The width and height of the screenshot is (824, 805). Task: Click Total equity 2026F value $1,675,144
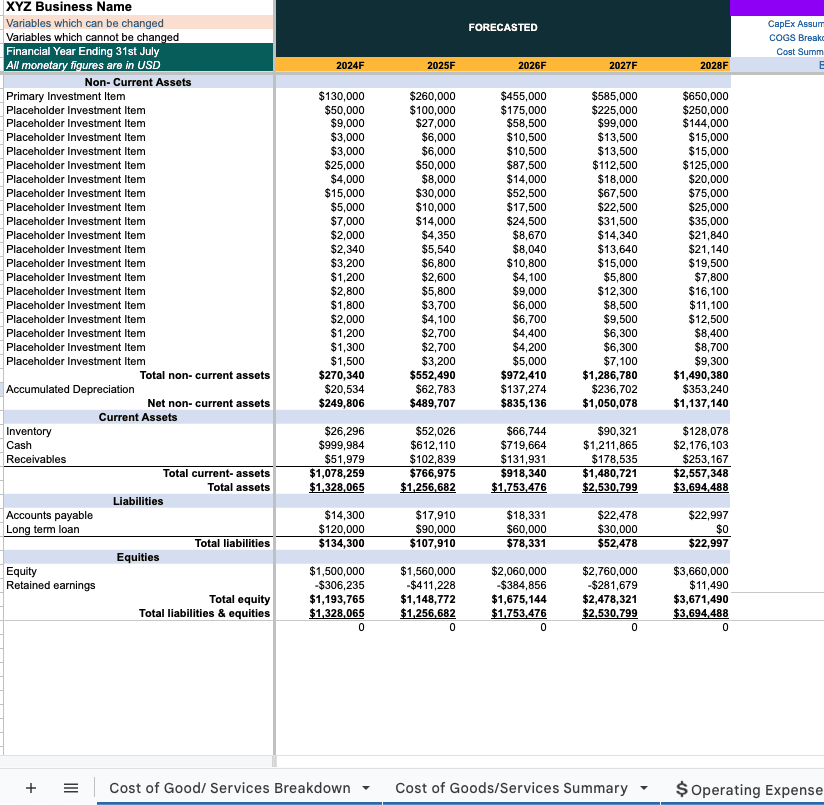point(519,599)
